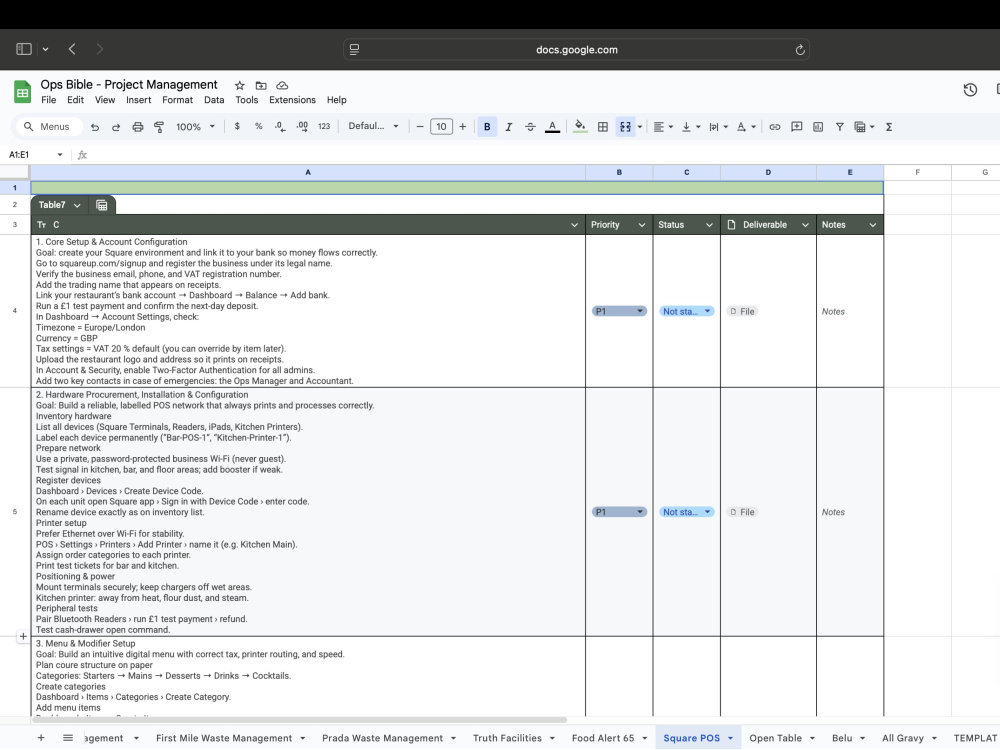This screenshot has width=1000, height=750.
Task: Open the borders tool icon
Action: 603,127
